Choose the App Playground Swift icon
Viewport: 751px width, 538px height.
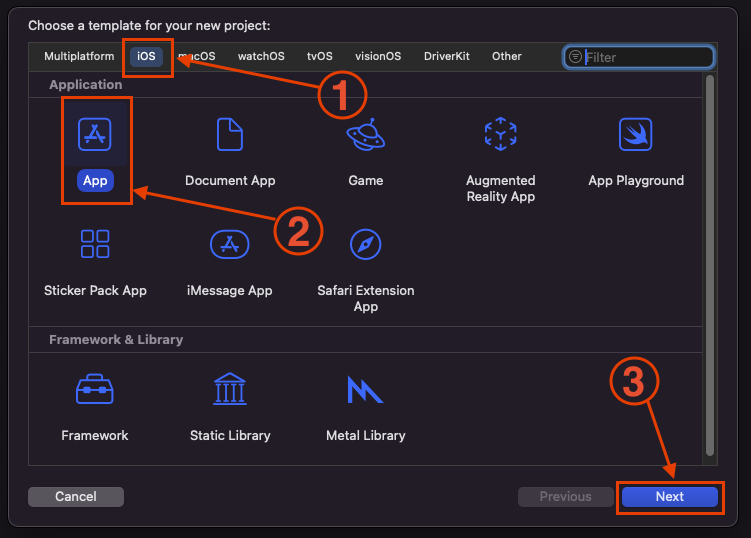[x=636, y=134]
